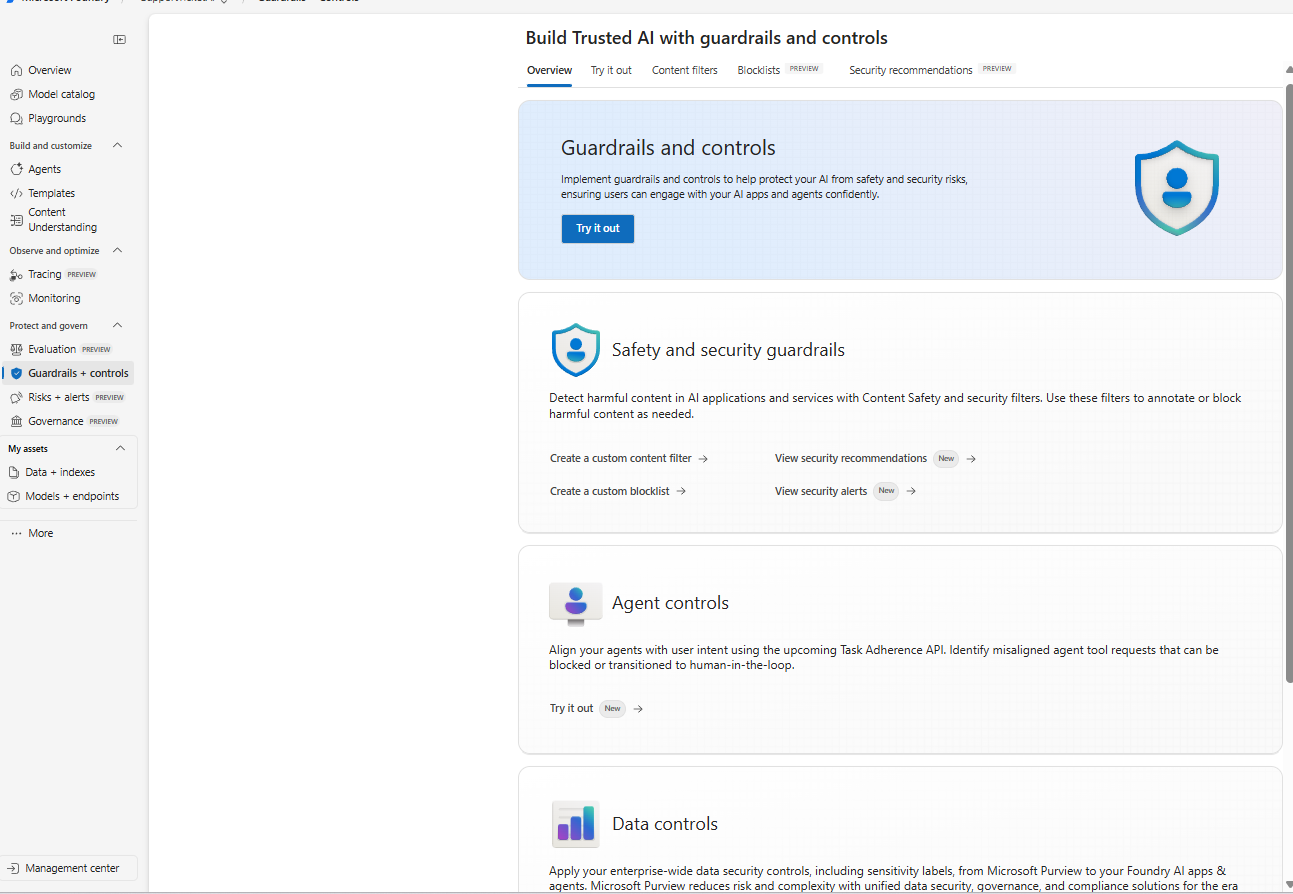1293x894 pixels.
Task: Click the Tracing icon in sidebar
Action: [16, 274]
